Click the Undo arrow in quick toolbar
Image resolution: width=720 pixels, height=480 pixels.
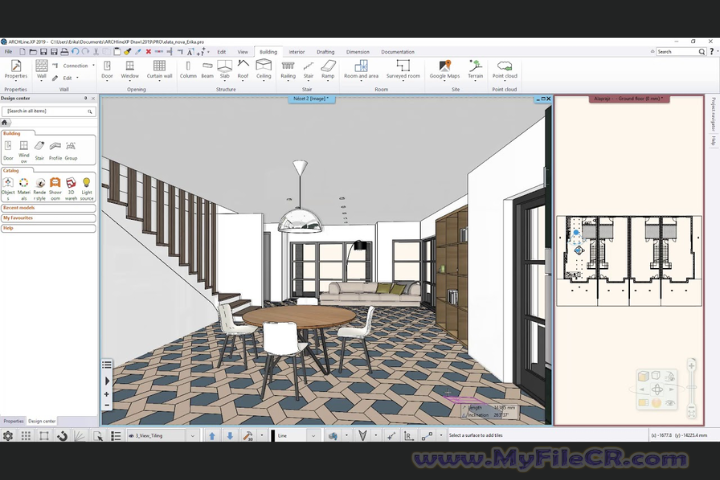click(x=75, y=51)
